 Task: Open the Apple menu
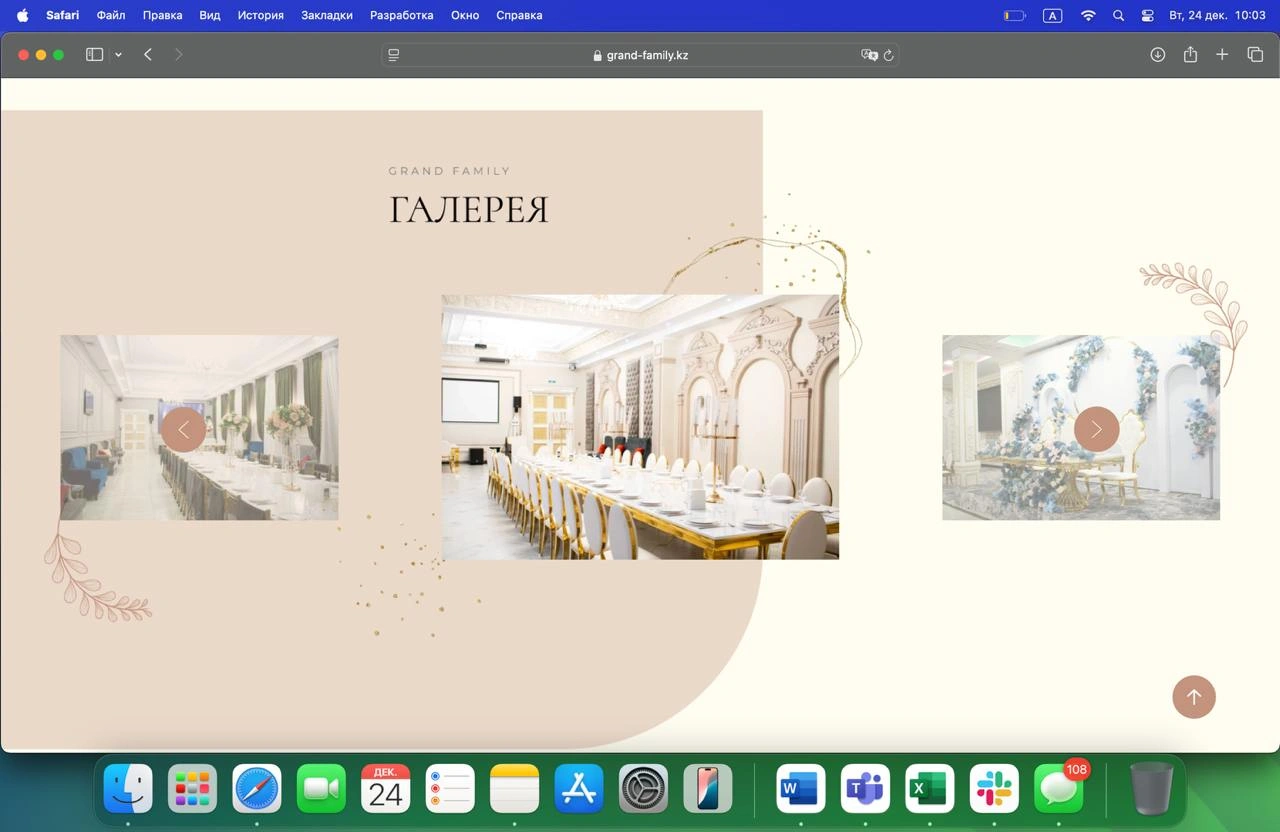23,15
